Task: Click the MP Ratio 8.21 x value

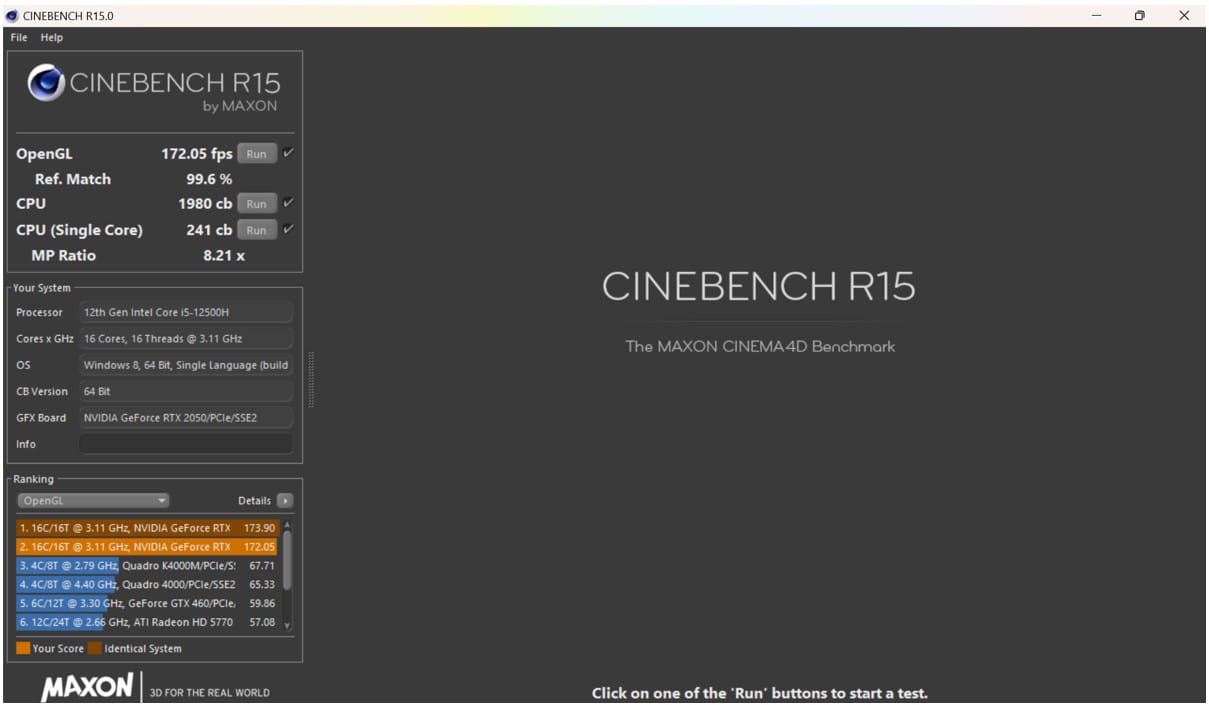Action: point(224,256)
